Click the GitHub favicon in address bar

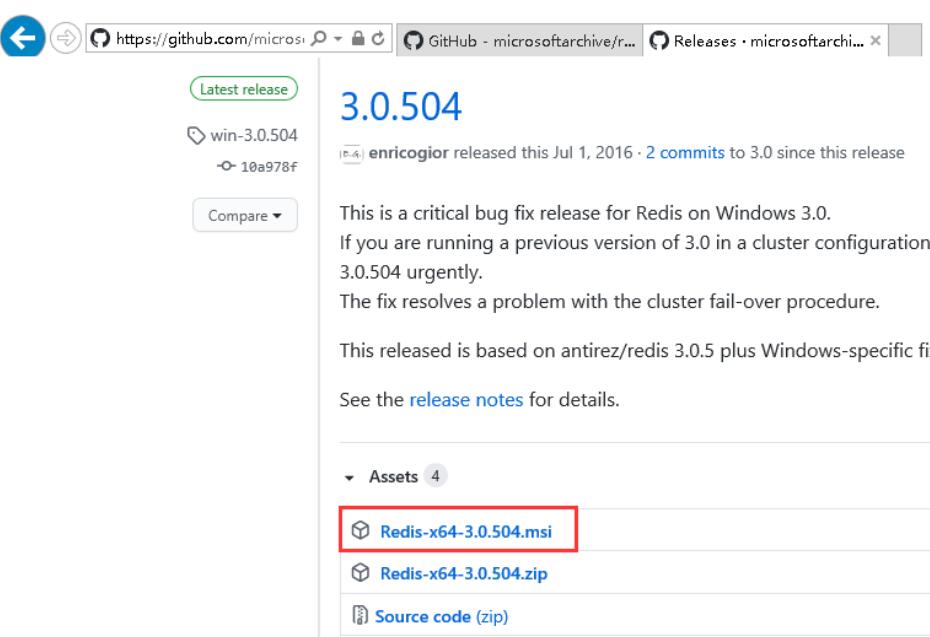pos(100,39)
